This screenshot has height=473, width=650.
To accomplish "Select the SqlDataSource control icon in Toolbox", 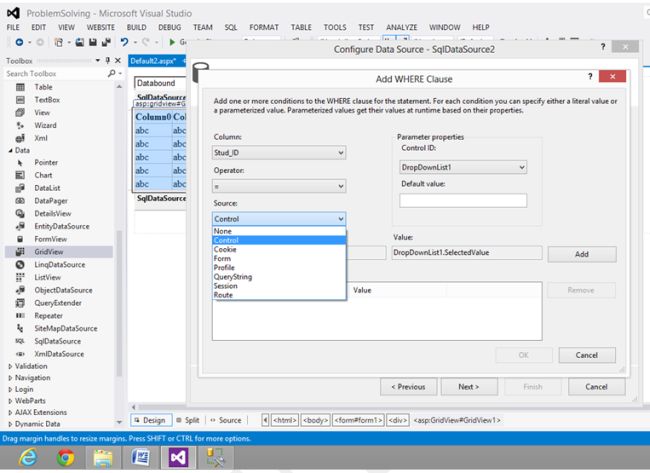I will (20, 341).
